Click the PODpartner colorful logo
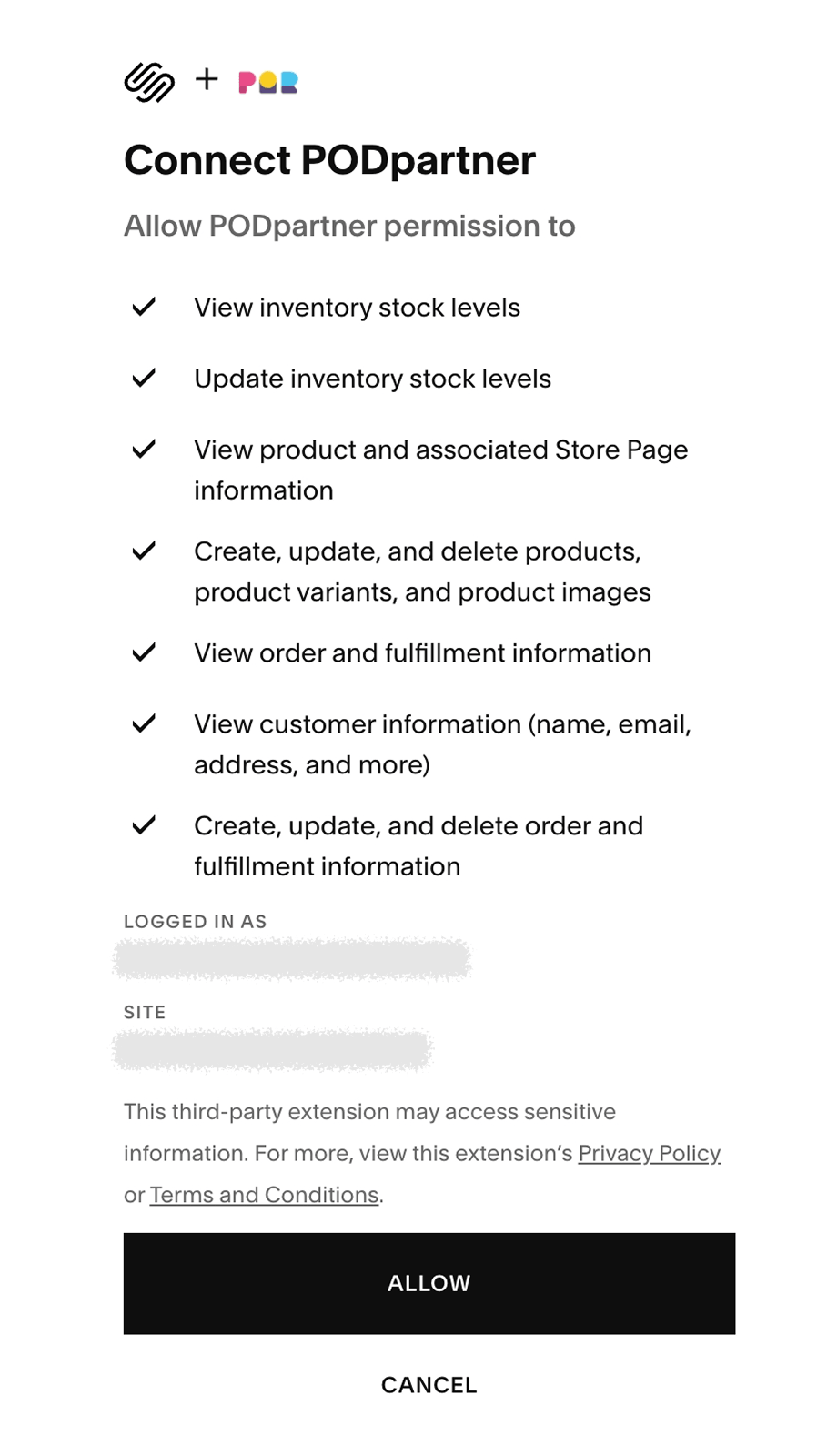This screenshot has height=1456, width=837. (268, 83)
